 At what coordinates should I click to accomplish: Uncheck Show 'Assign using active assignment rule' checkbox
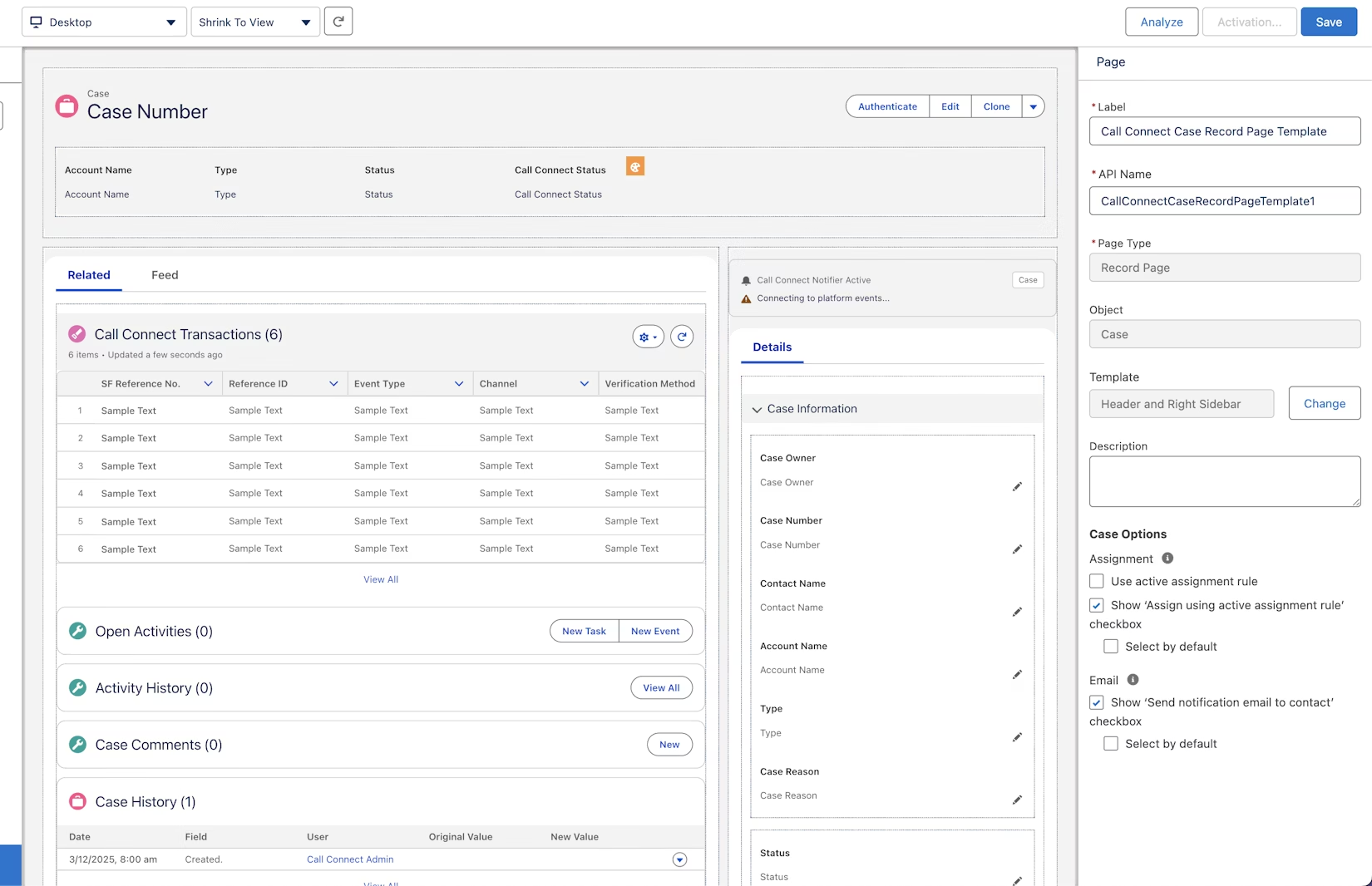click(1097, 605)
